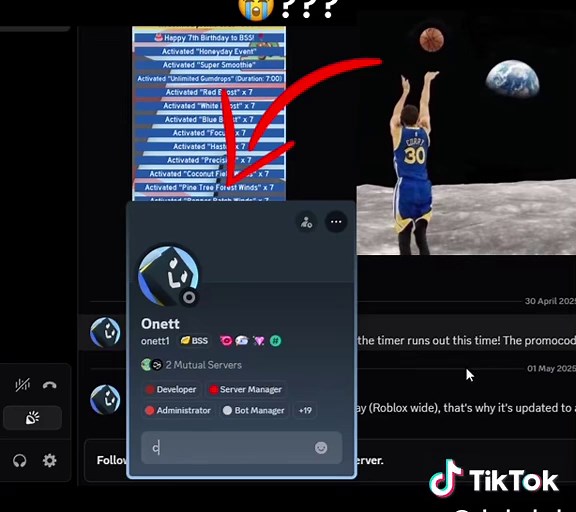576x512 pixels.
Task: Open the promo code list image
Action: point(209,113)
